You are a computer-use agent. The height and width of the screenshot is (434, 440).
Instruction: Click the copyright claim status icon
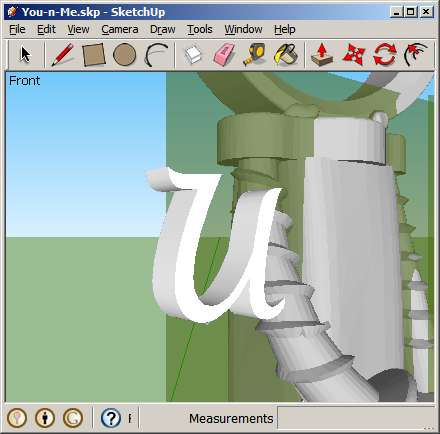tap(73, 418)
